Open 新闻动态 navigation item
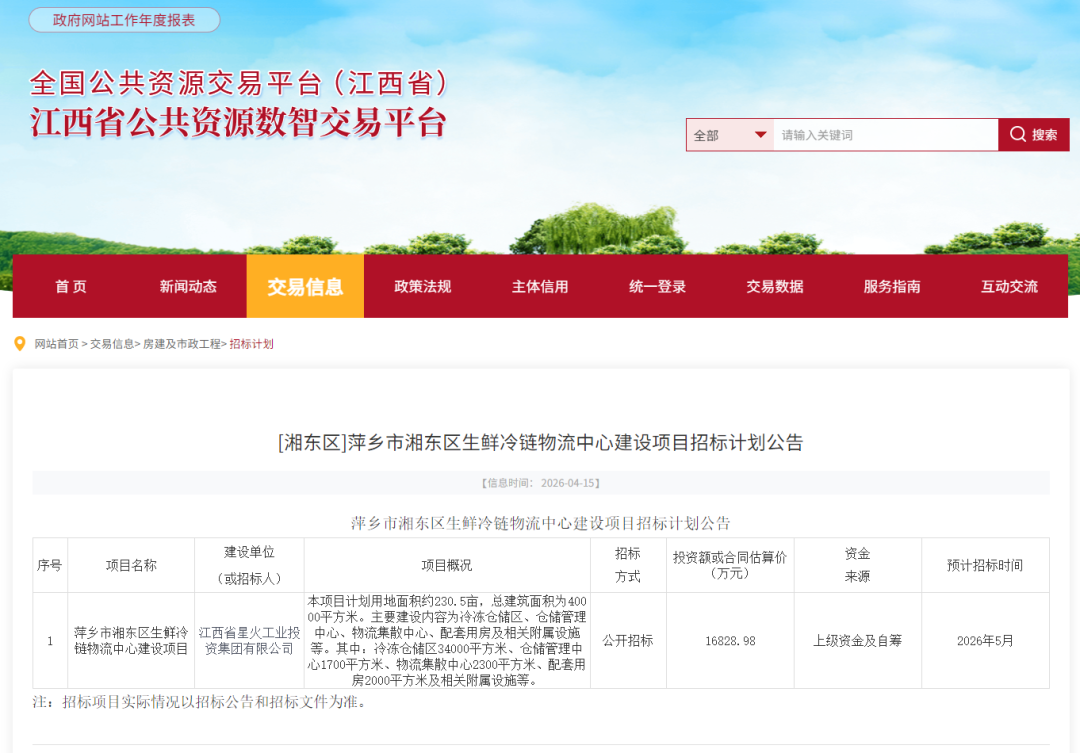 pyautogui.click(x=188, y=287)
